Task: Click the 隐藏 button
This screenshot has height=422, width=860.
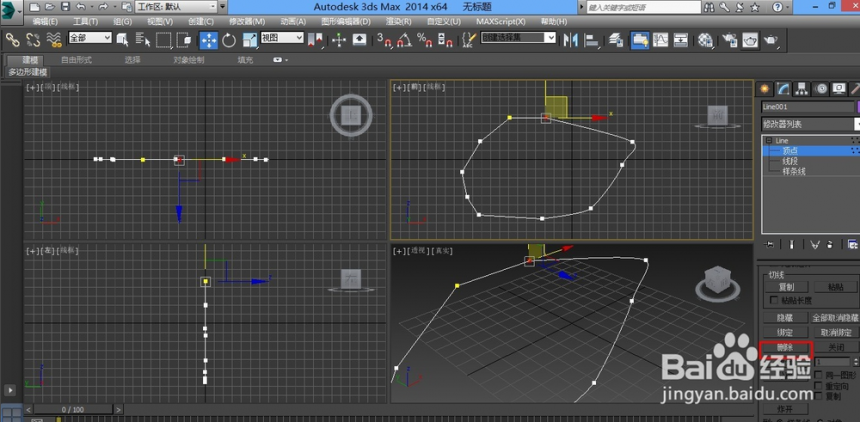Action: coord(785,318)
